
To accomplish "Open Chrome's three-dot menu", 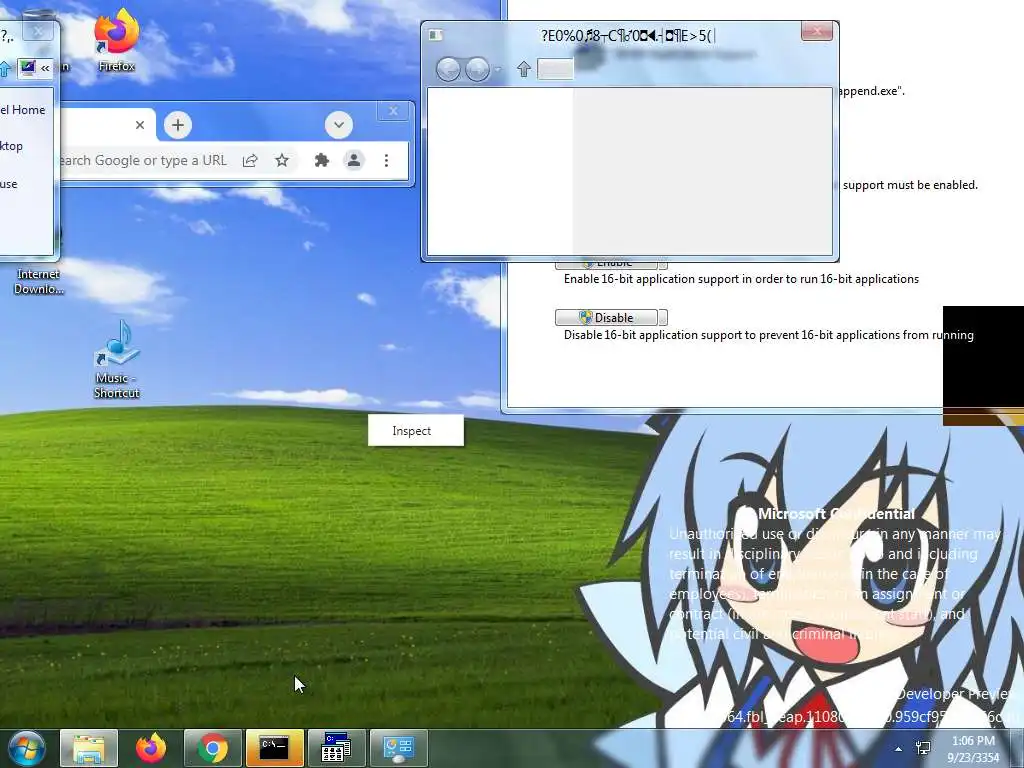I will point(386,160).
